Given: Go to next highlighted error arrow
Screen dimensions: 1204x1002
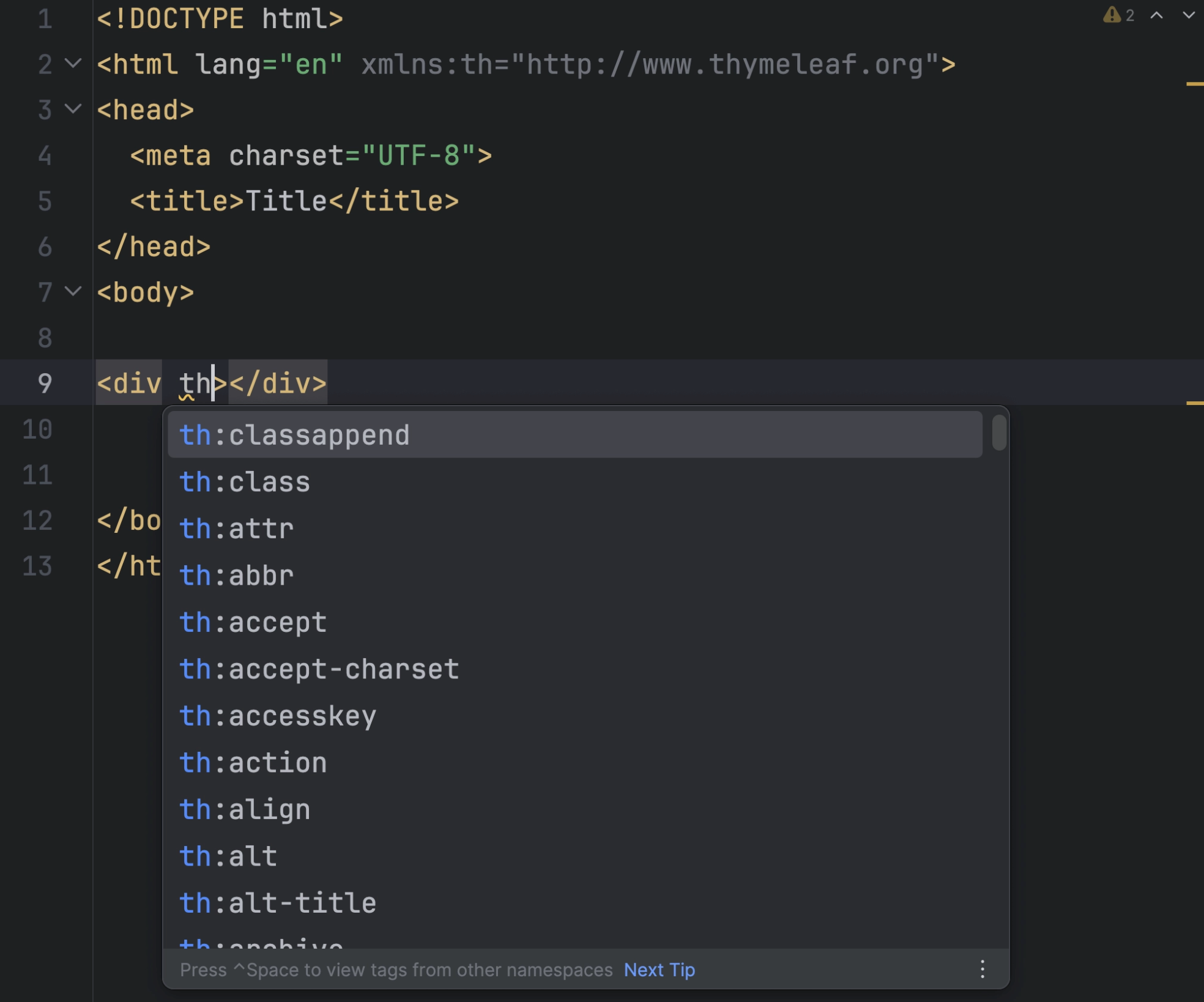Looking at the screenshot, I should point(1188,15).
